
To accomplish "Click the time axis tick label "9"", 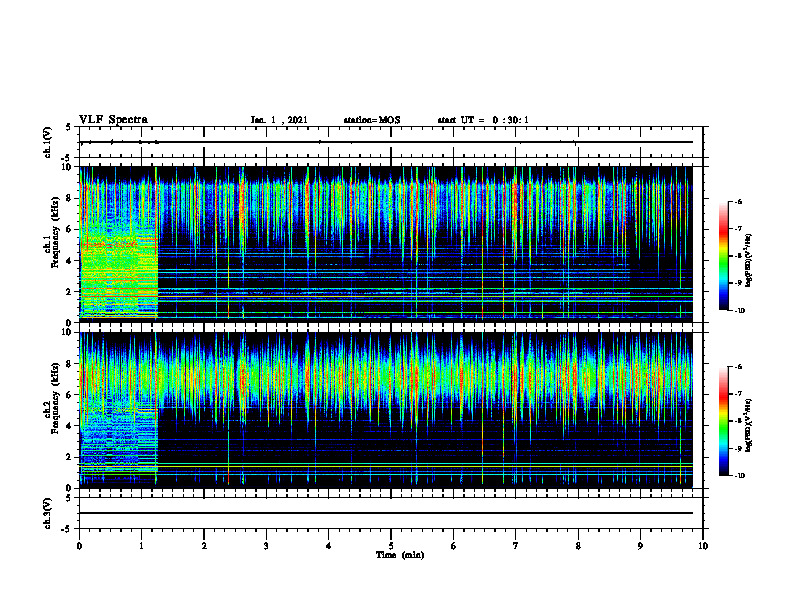I will coord(640,546).
